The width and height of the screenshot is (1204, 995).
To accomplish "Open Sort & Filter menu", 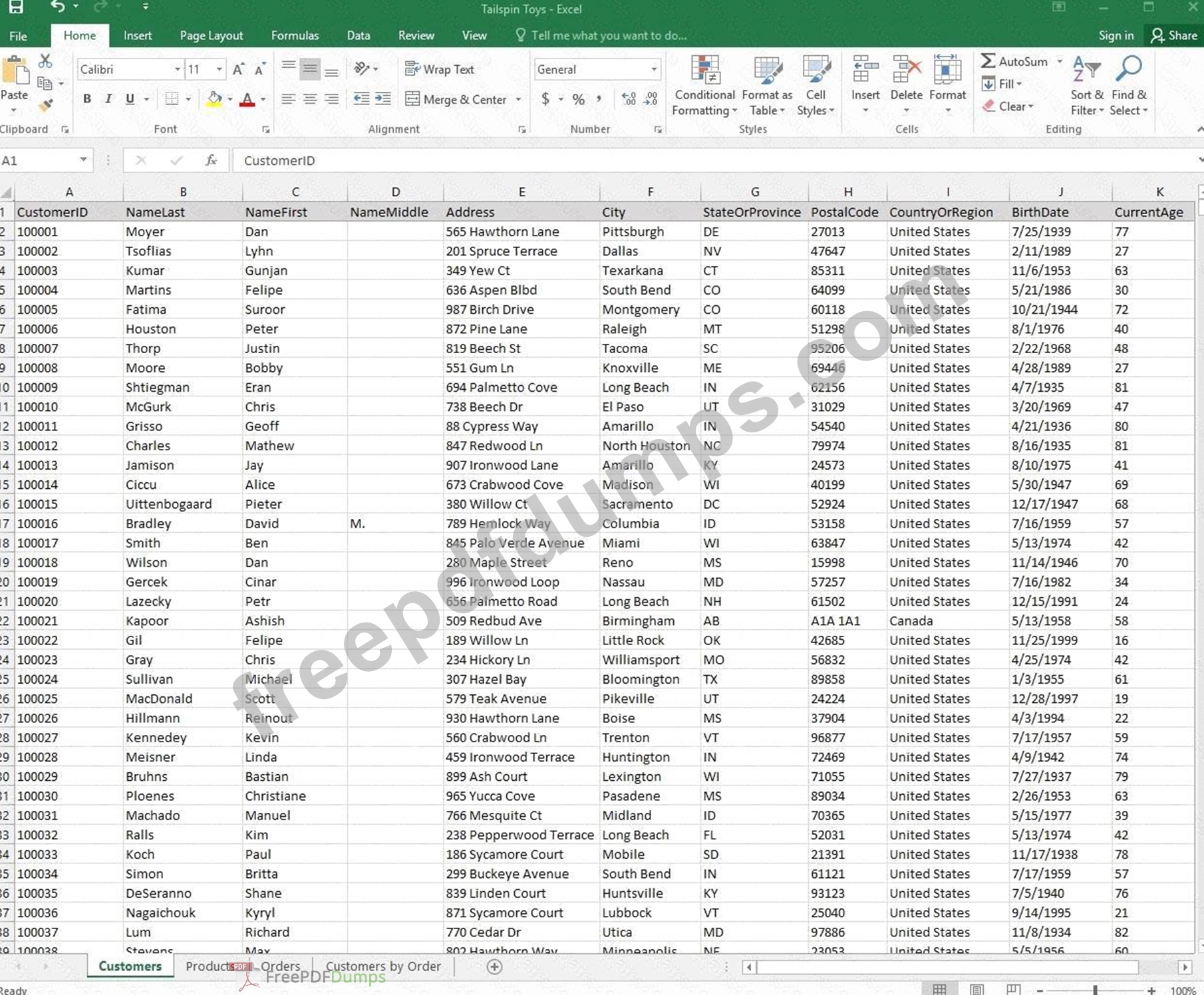I will [1087, 86].
